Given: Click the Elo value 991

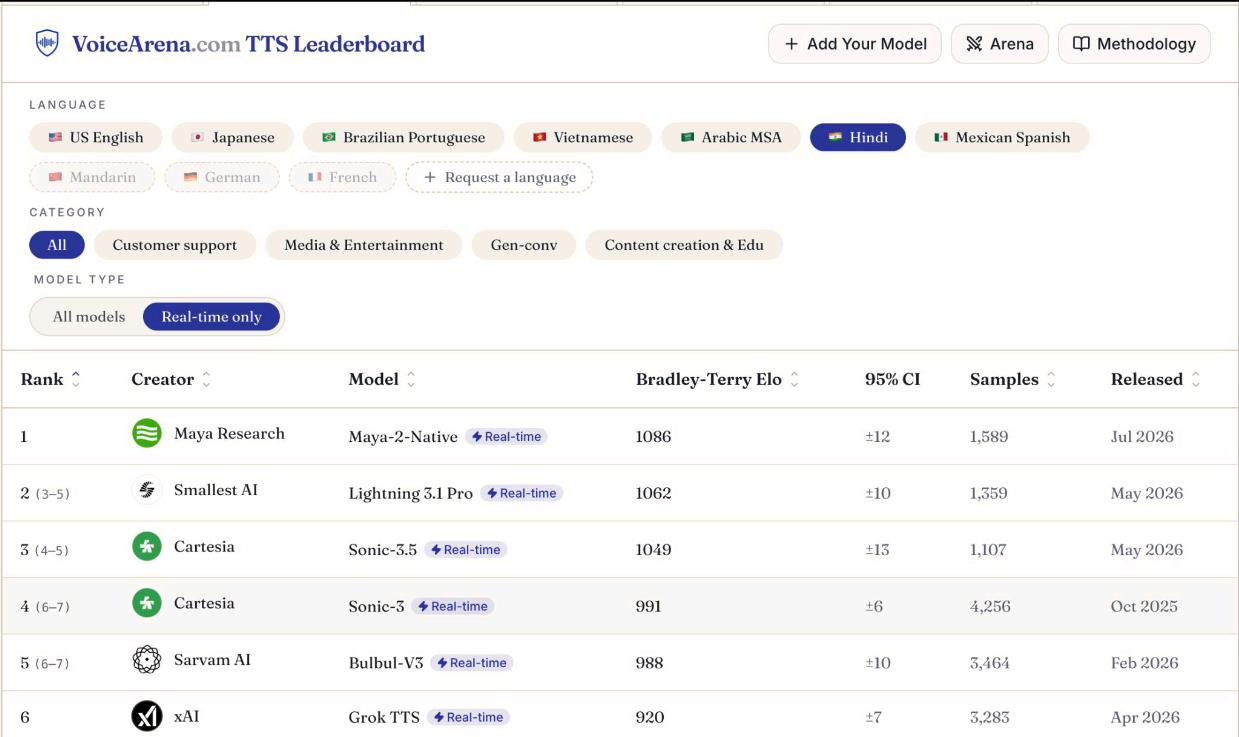Looking at the screenshot, I should (649, 606).
